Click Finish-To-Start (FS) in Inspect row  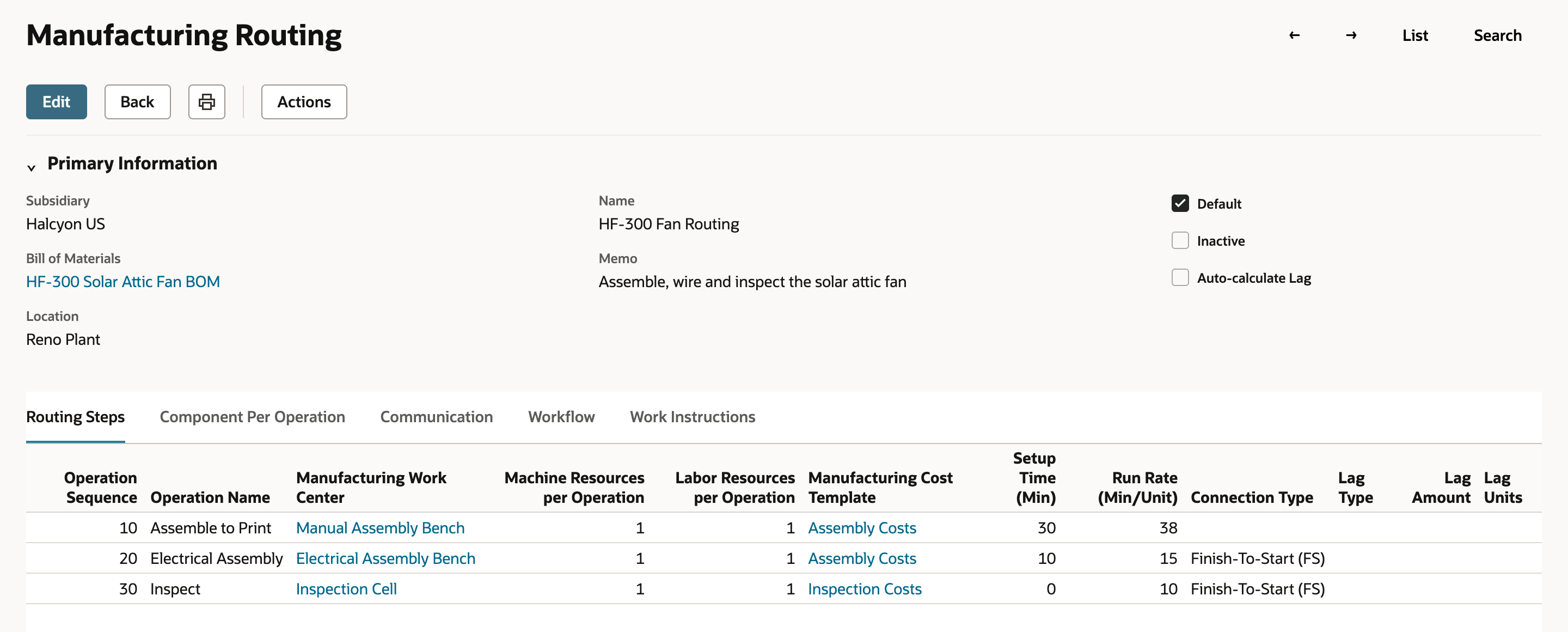1258,589
